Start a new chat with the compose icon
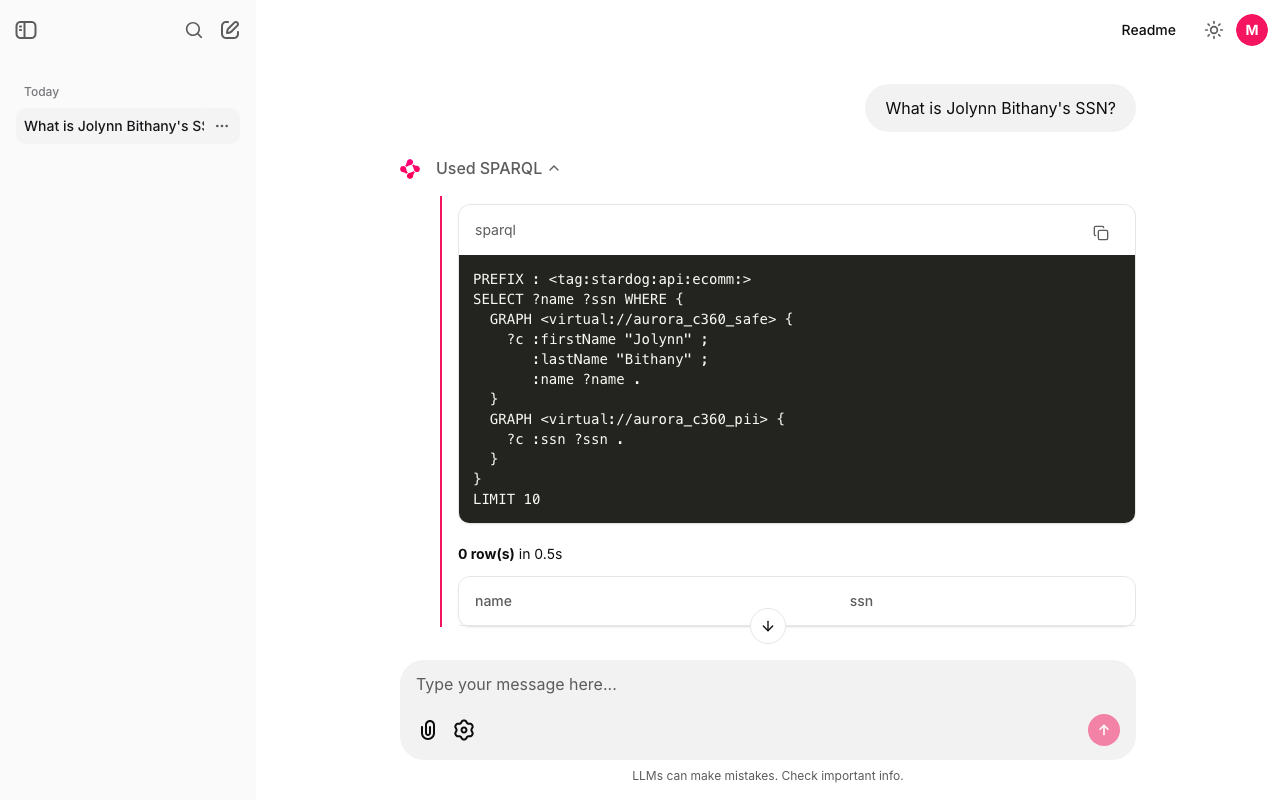 tap(230, 30)
